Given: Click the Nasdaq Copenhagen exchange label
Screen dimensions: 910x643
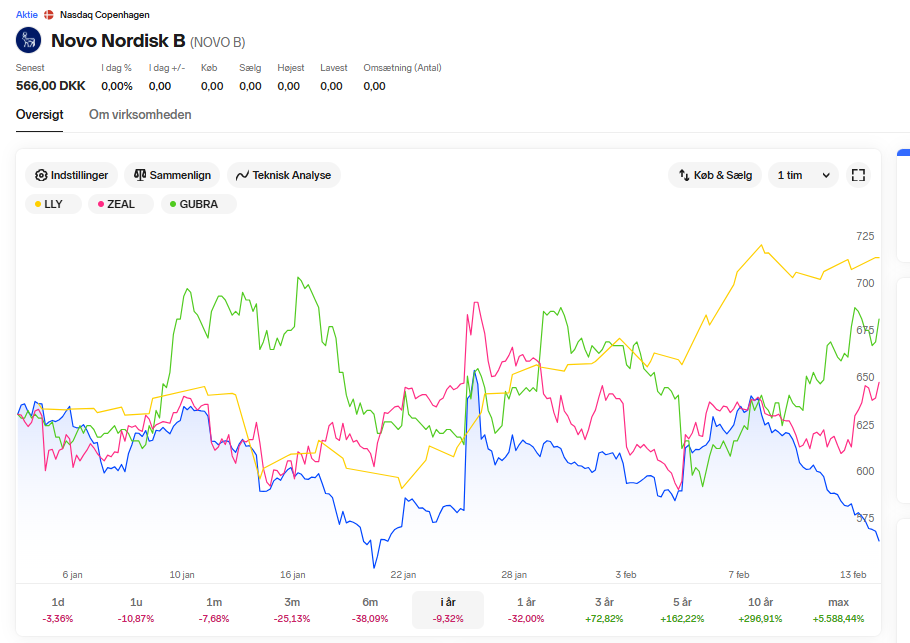Looking at the screenshot, I should pyautogui.click(x=104, y=15).
